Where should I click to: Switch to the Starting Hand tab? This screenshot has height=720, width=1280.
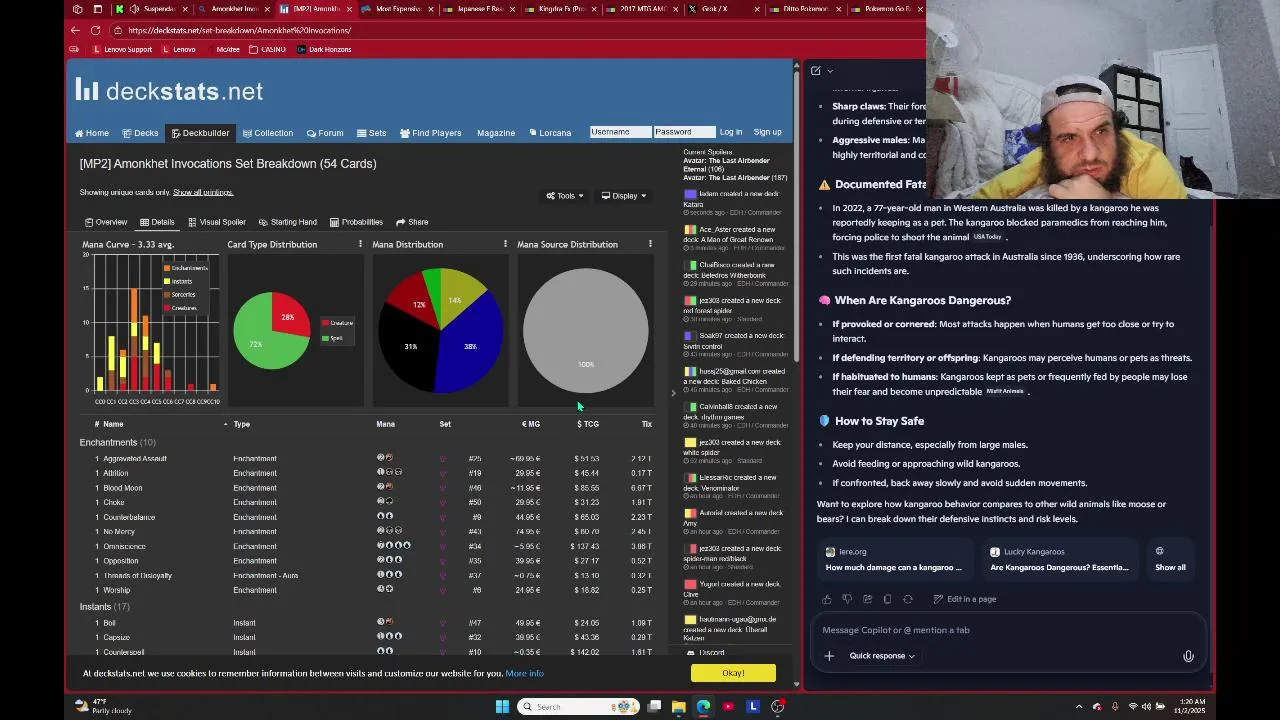point(287,222)
